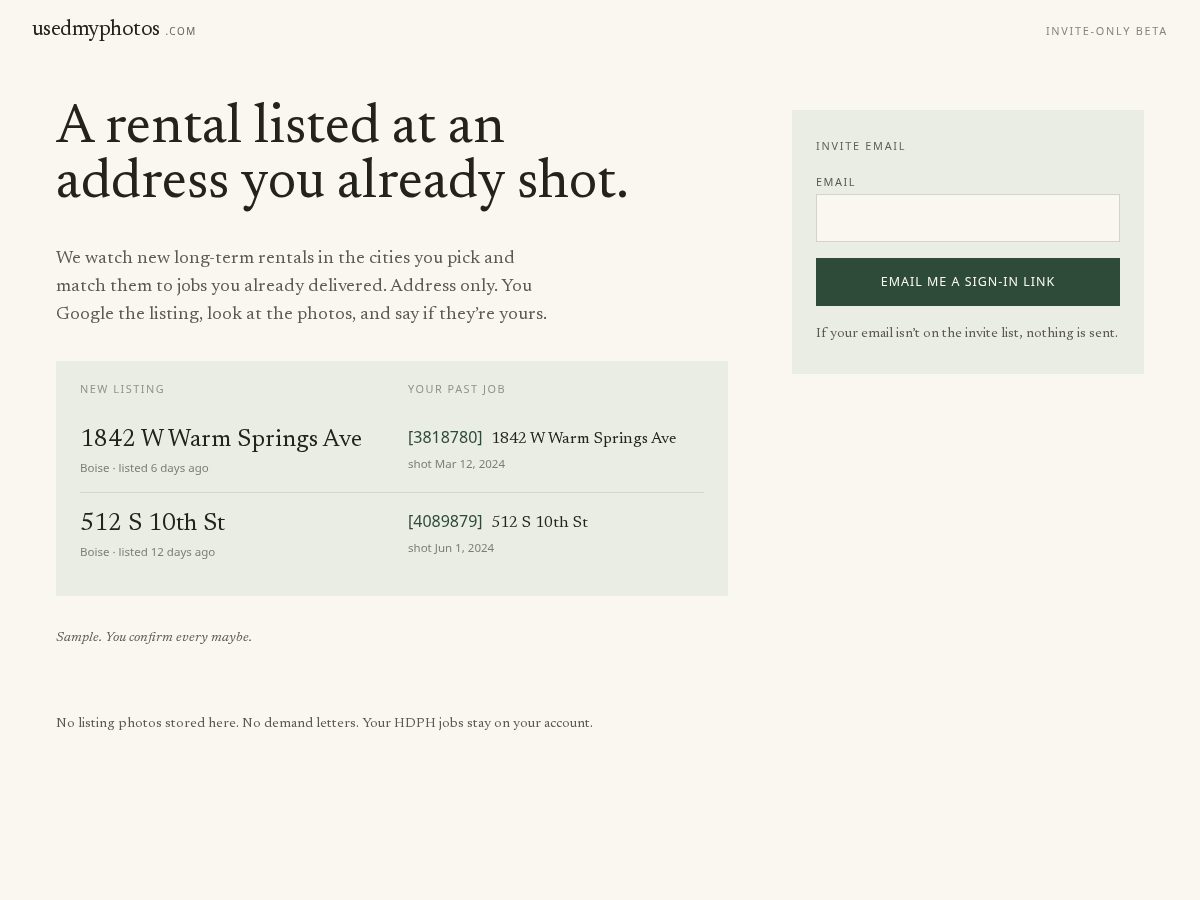Click 'shot Mar 12, 2024' text

(456, 464)
